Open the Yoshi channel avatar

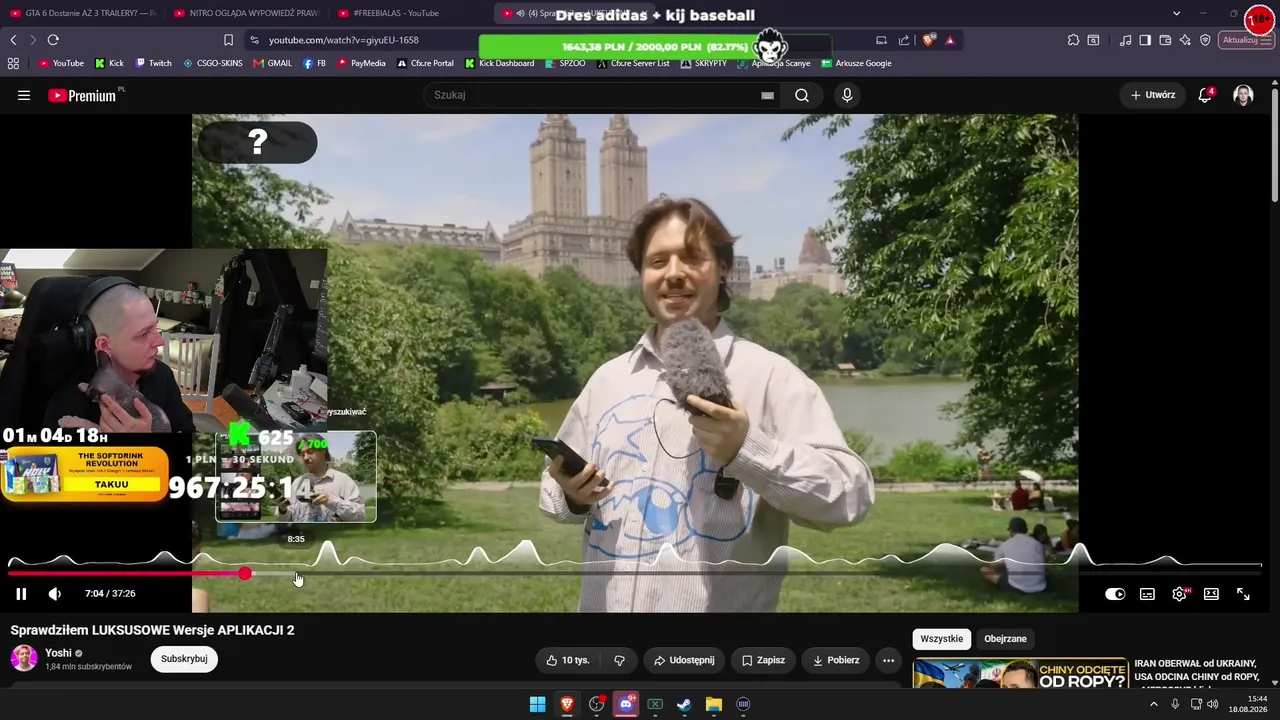coord(24,658)
